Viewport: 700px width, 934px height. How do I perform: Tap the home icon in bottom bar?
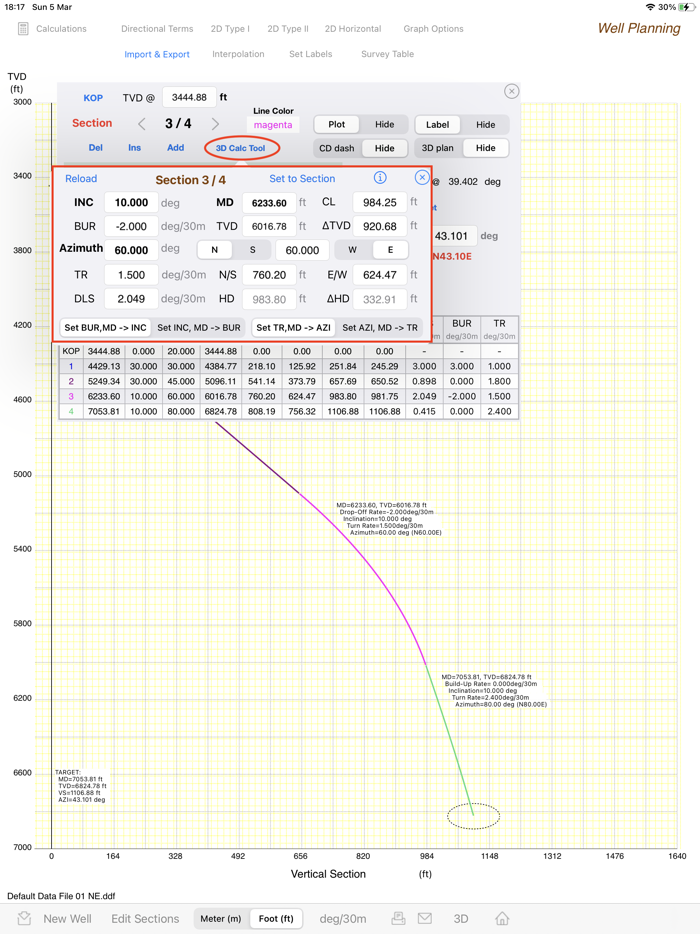click(502, 918)
